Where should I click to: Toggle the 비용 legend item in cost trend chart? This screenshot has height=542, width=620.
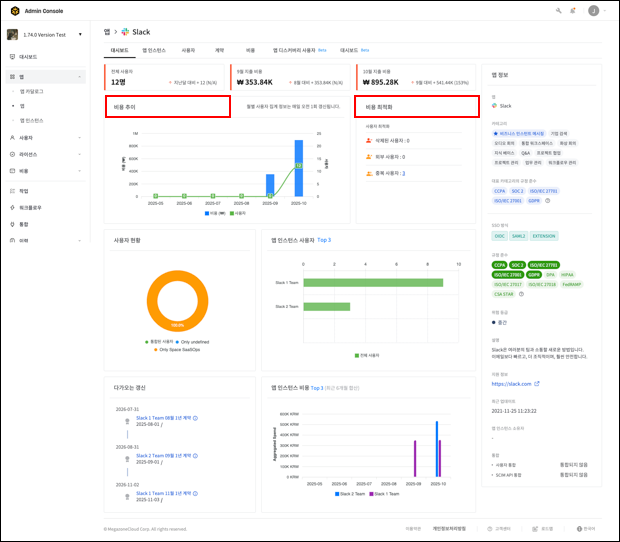pyautogui.click(x=214, y=213)
